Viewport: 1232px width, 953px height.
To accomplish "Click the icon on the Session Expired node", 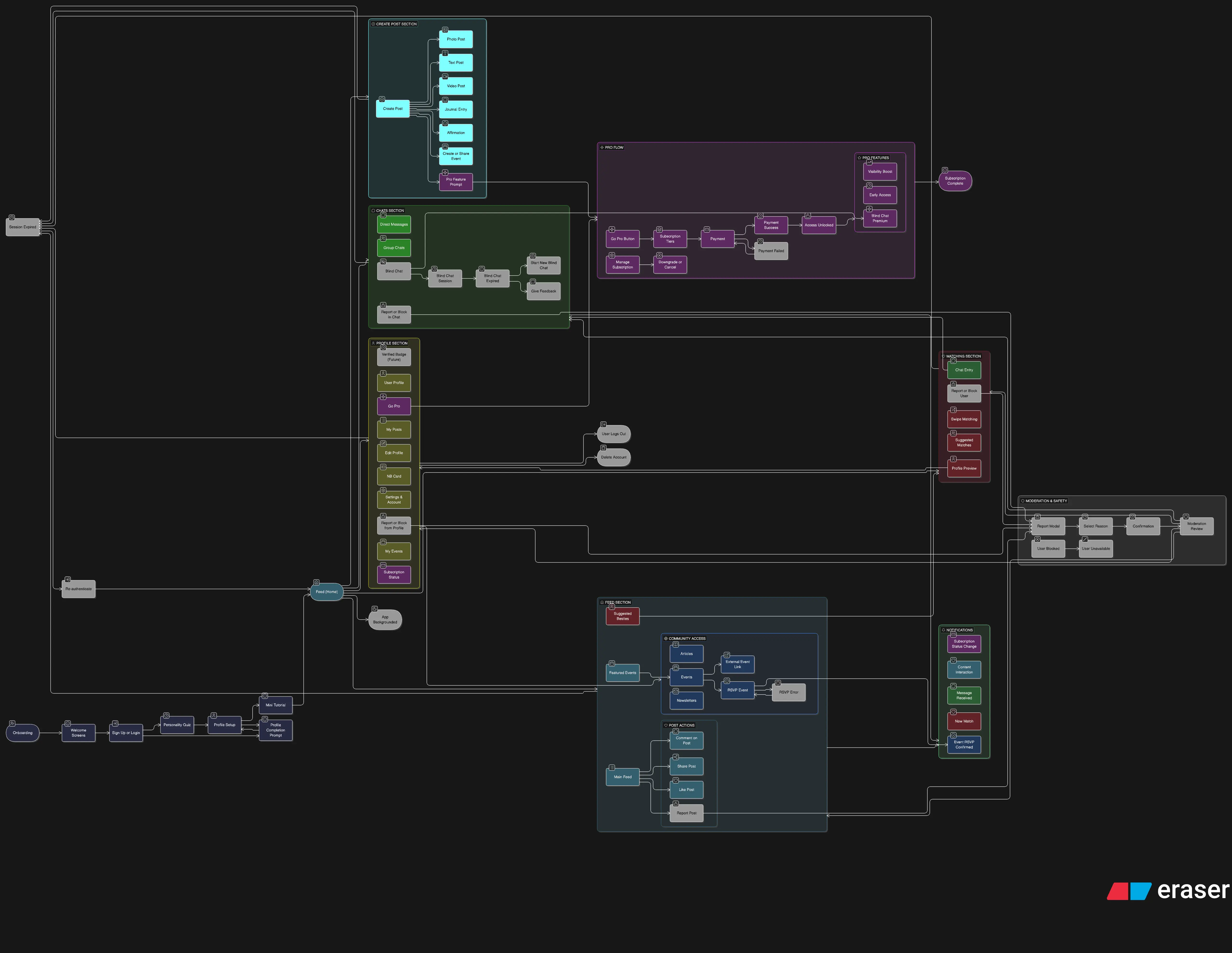I will (12, 218).
